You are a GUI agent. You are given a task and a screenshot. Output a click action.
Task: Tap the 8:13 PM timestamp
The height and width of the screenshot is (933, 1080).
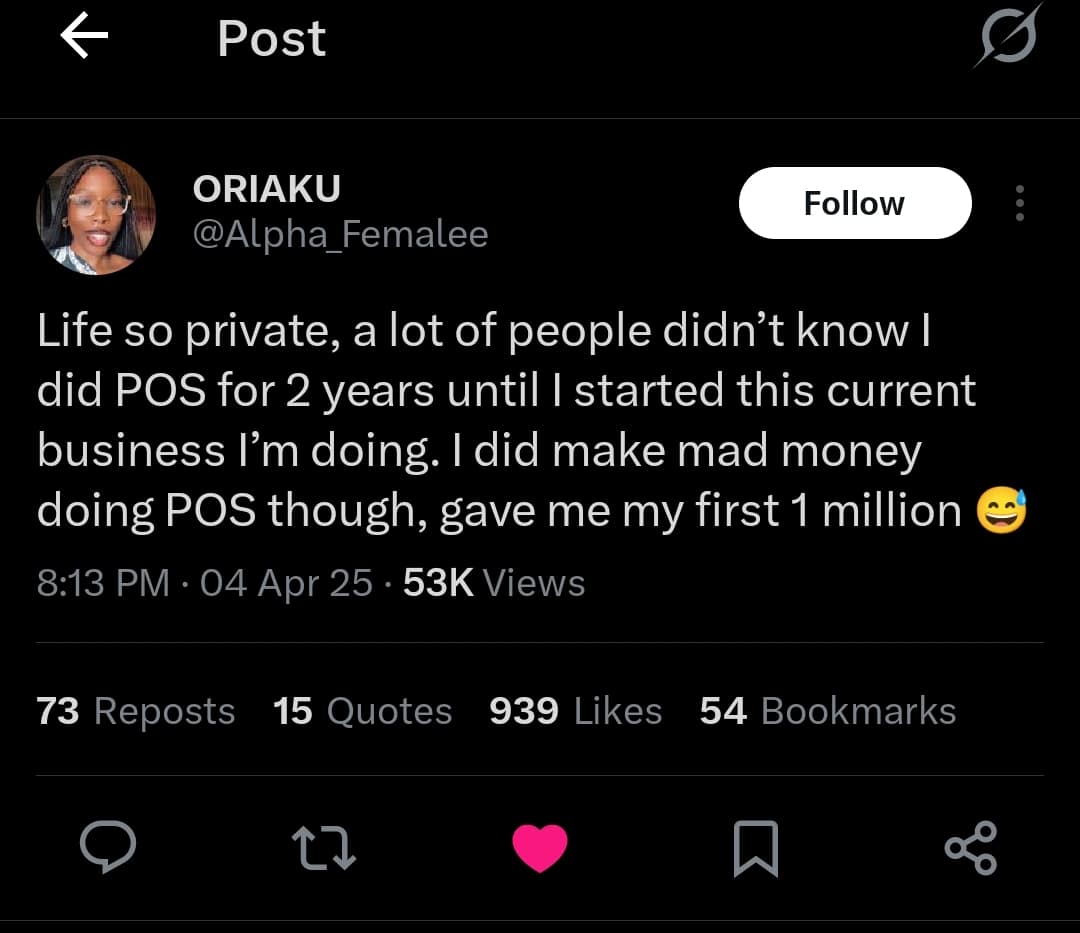click(103, 583)
